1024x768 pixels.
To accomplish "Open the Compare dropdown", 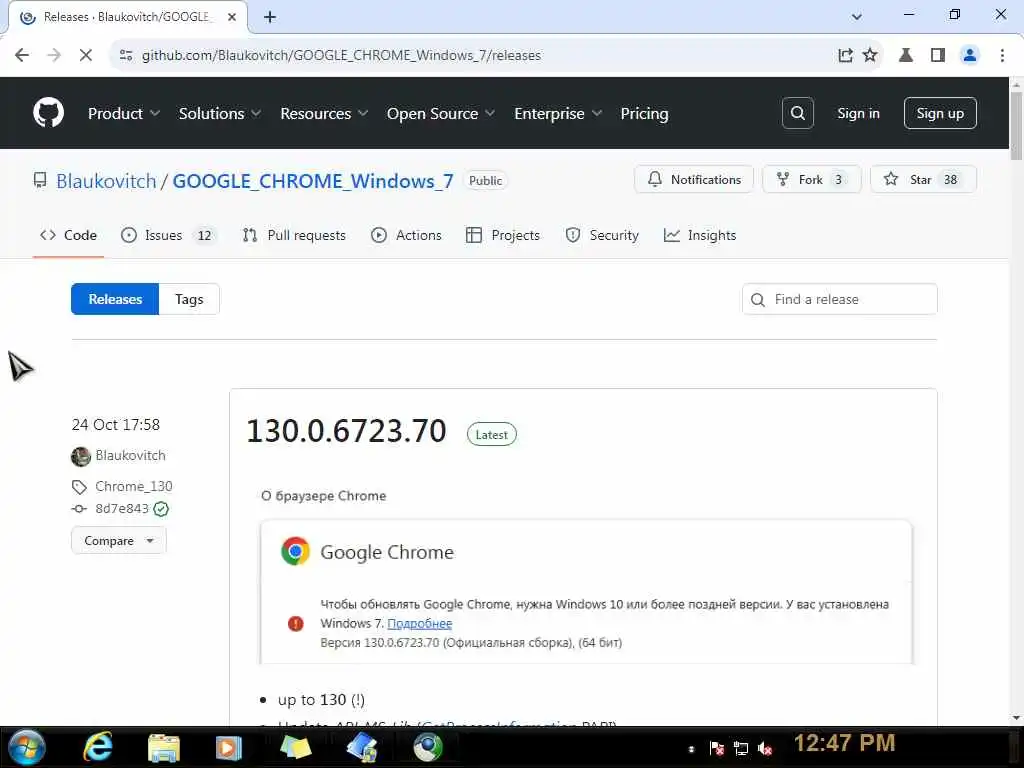I will coord(119,541).
